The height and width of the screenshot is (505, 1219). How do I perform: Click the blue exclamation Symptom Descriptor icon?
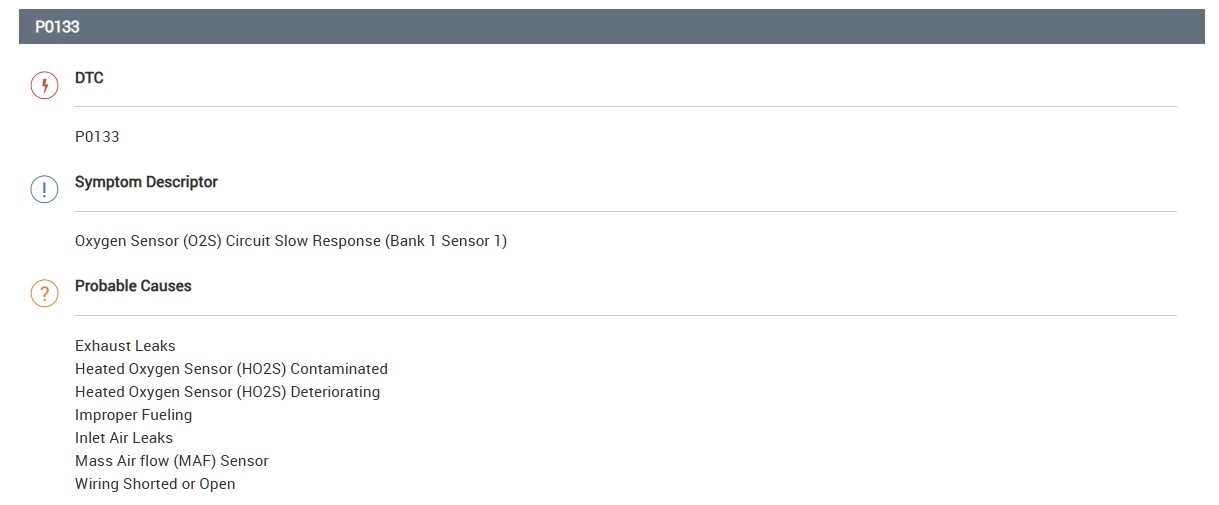44,189
